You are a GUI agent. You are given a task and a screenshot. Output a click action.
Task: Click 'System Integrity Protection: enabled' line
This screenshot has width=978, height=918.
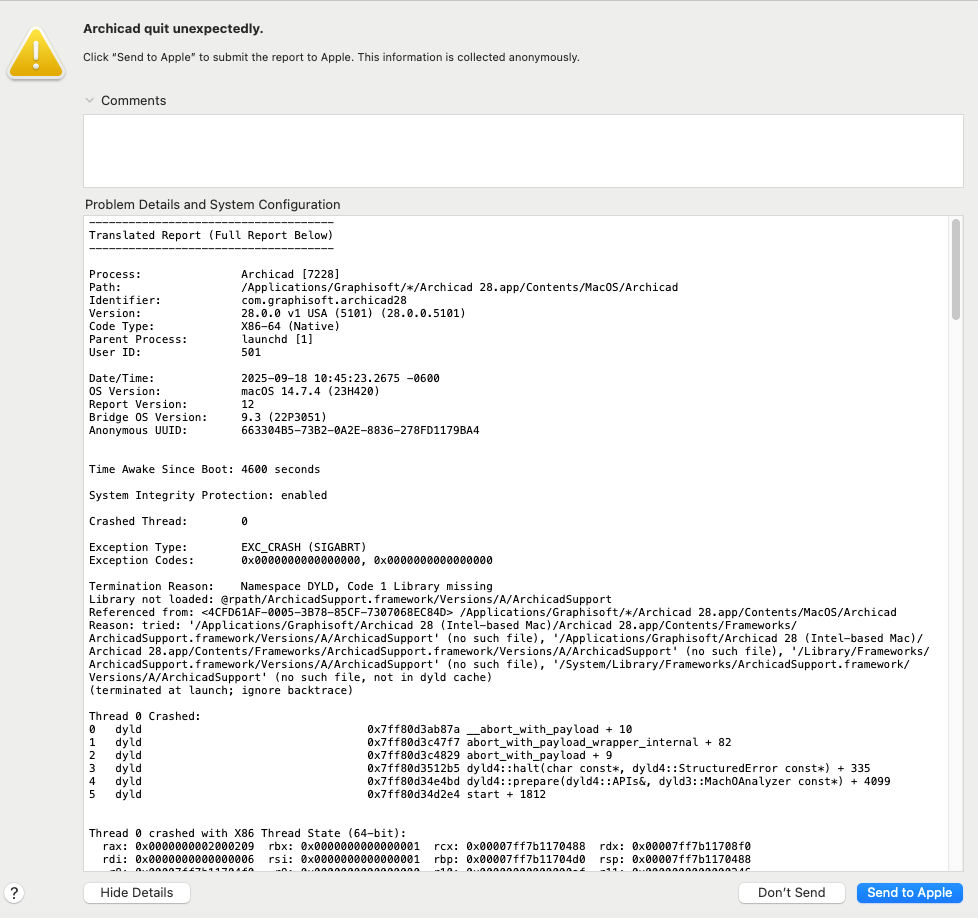pos(208,496)
